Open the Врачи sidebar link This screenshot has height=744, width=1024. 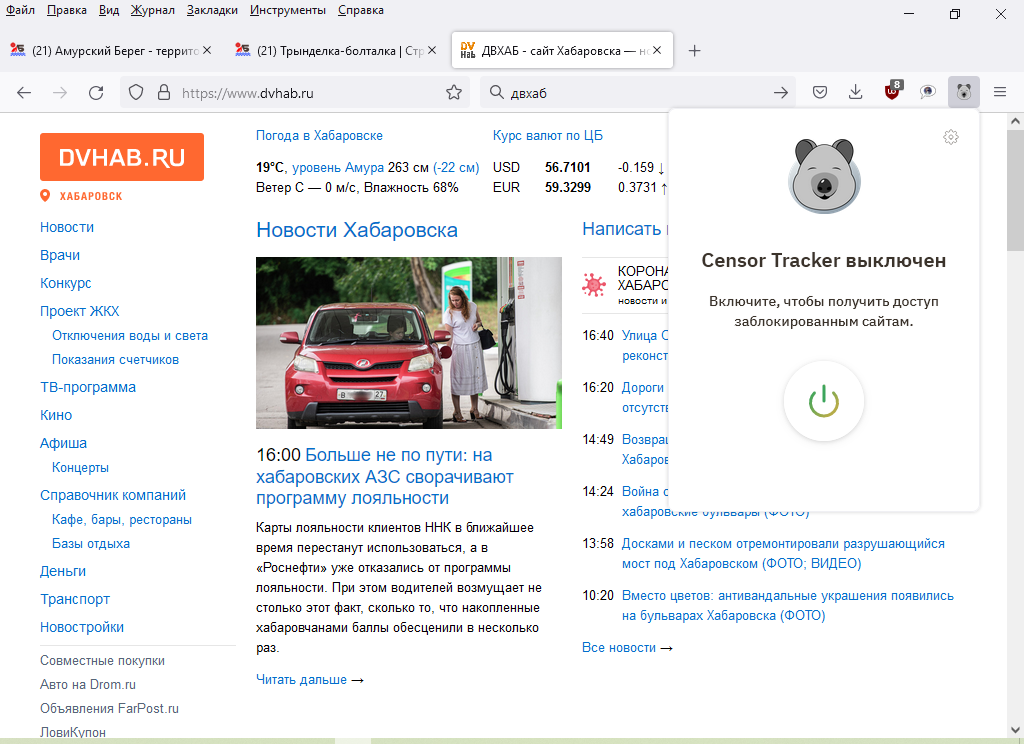pyautogui.click(x=60, y=255)
